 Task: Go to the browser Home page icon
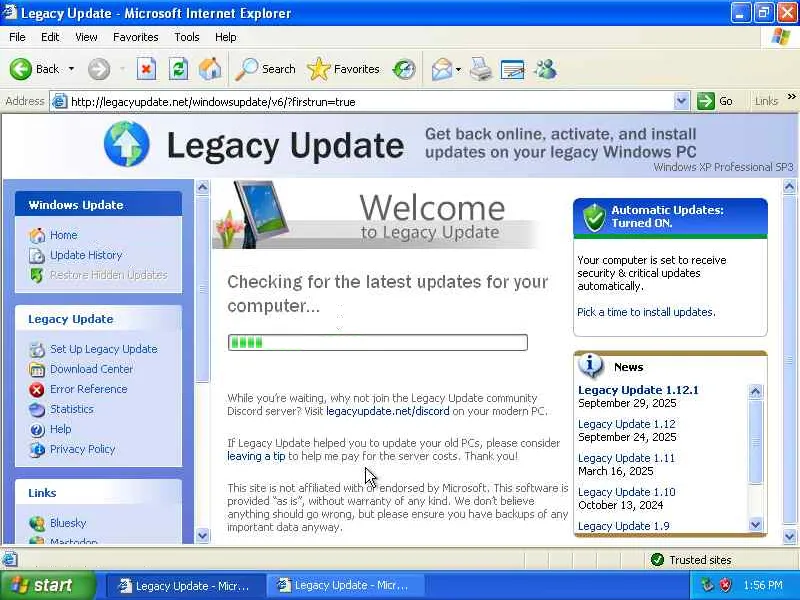210,69
